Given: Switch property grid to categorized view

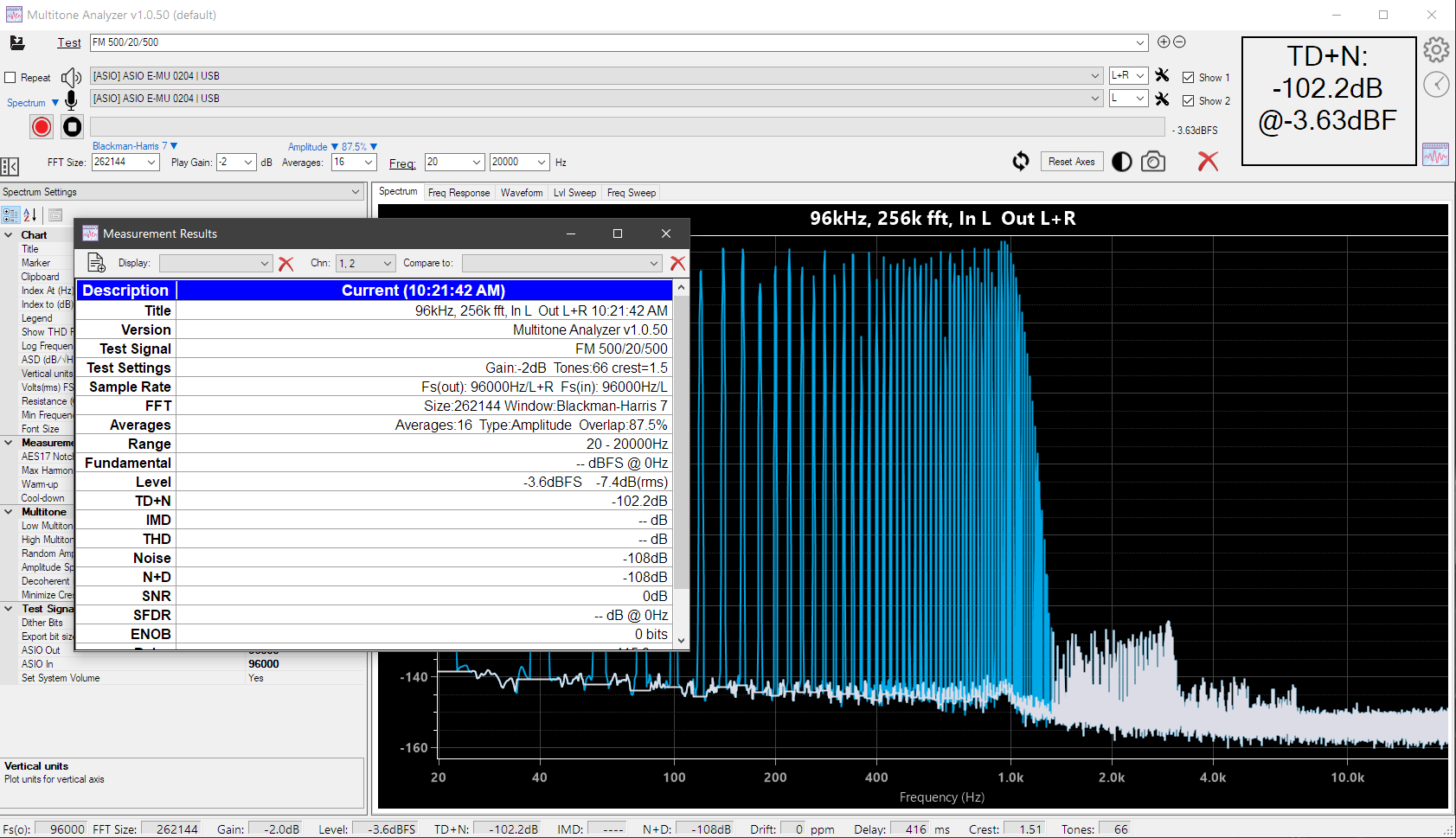Looking at the screenshot, I should [10, 215].
